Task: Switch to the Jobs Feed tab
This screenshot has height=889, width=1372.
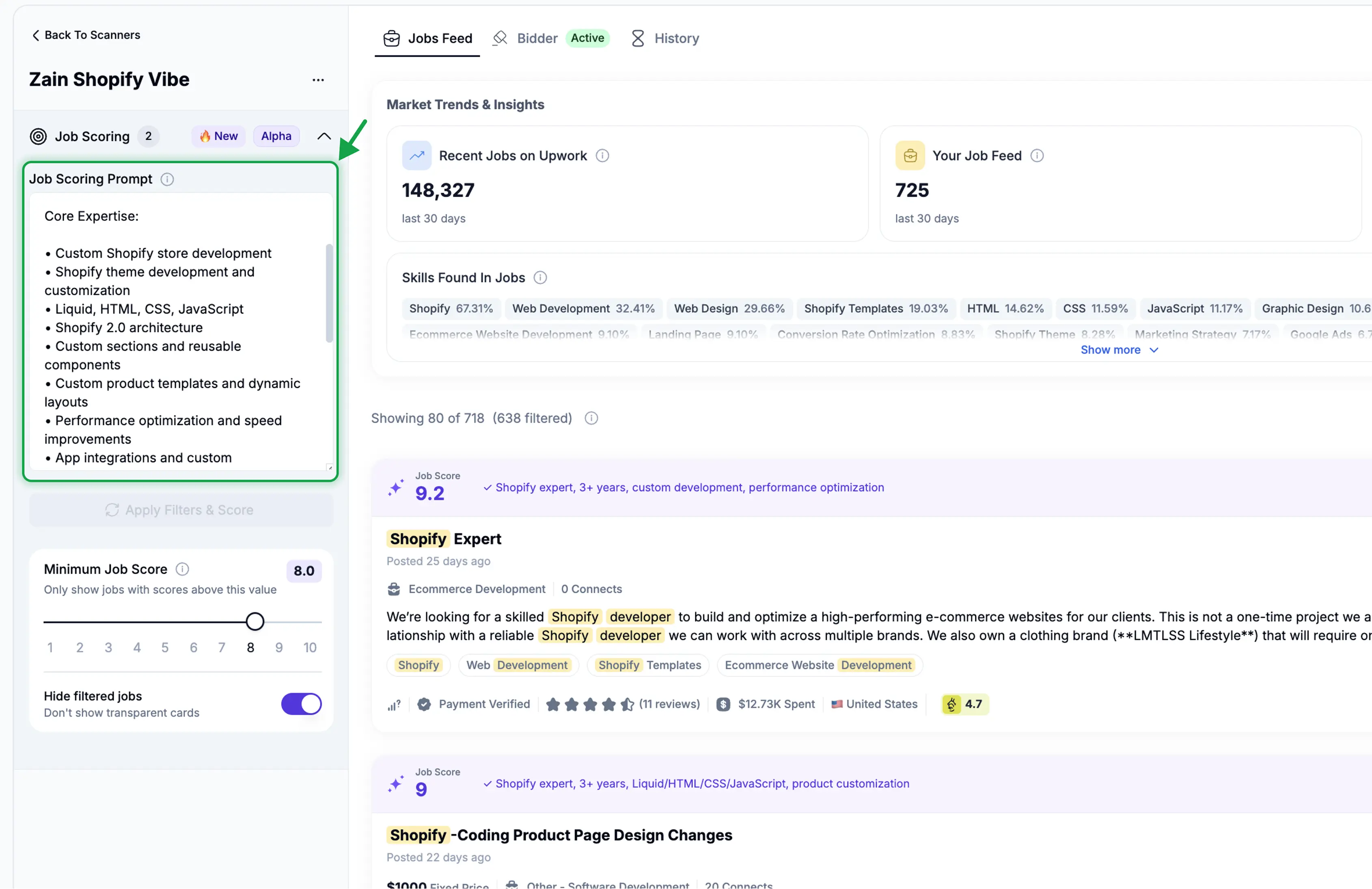Action: (x=427, y=39)
